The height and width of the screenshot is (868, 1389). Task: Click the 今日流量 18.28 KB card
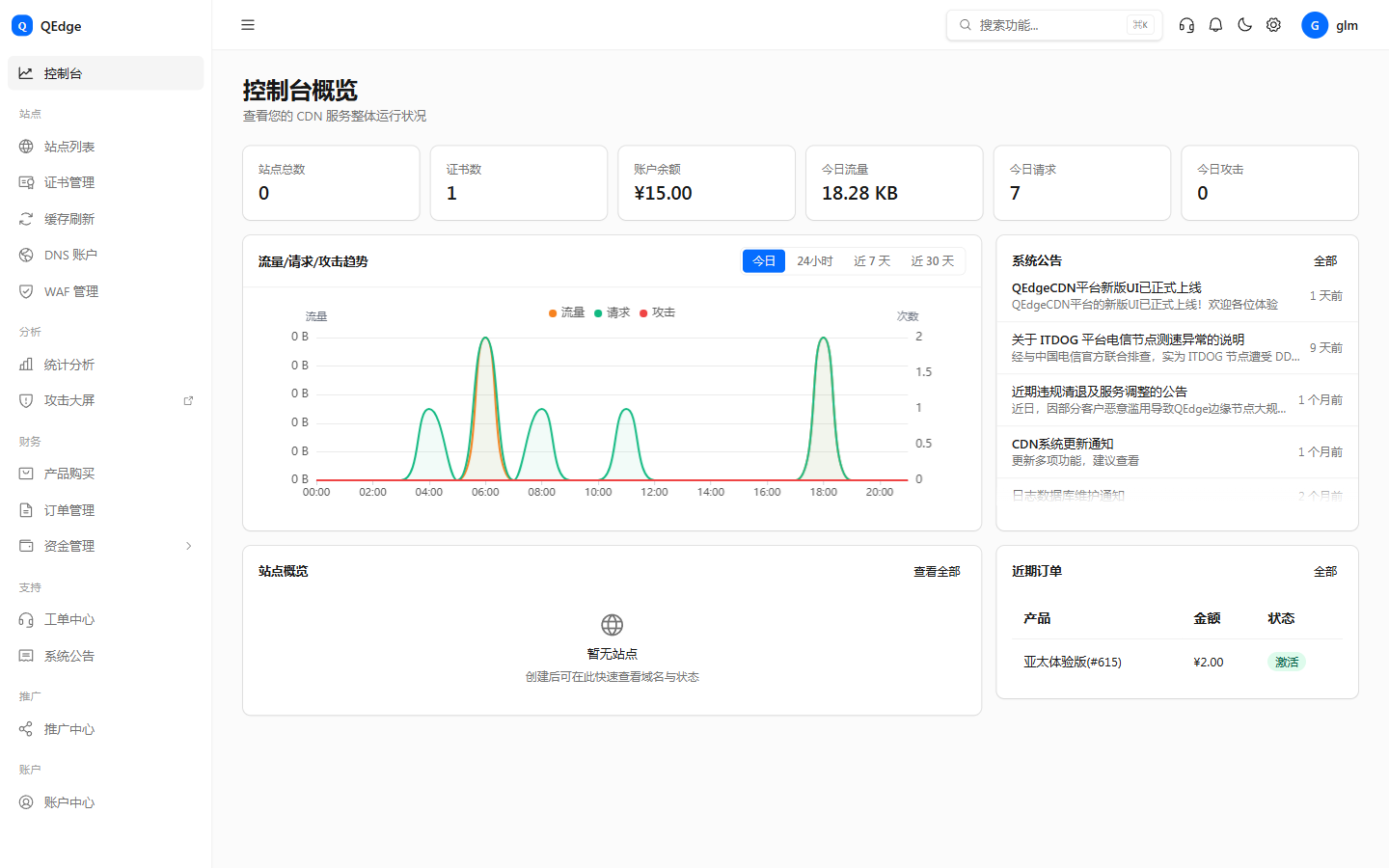[x=894, y=183]
